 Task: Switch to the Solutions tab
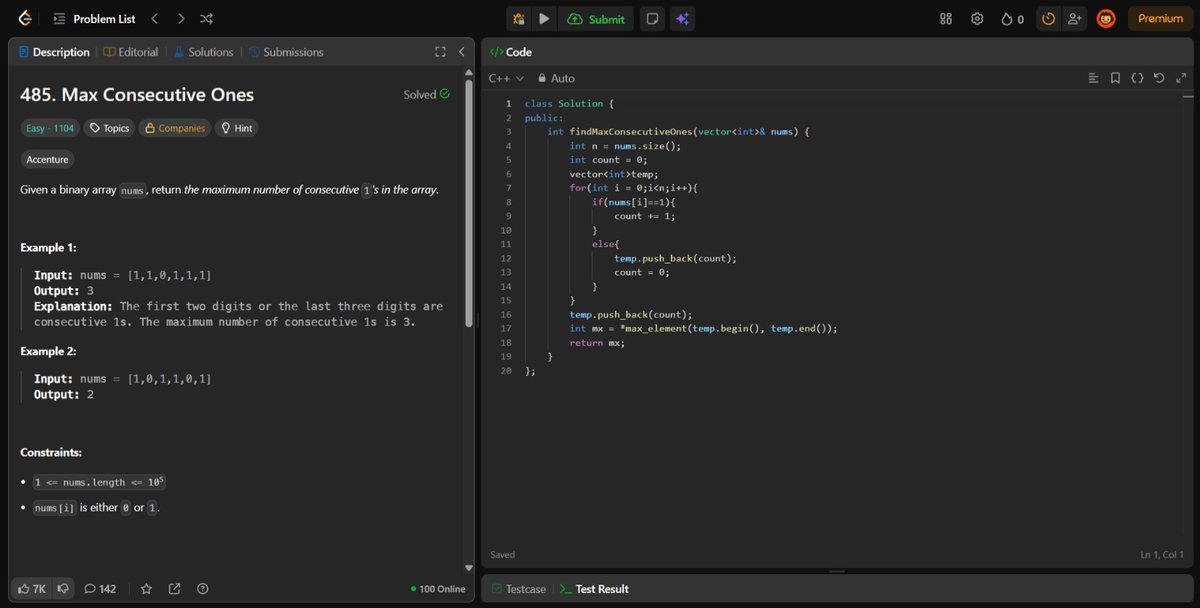tap(204, 52)
